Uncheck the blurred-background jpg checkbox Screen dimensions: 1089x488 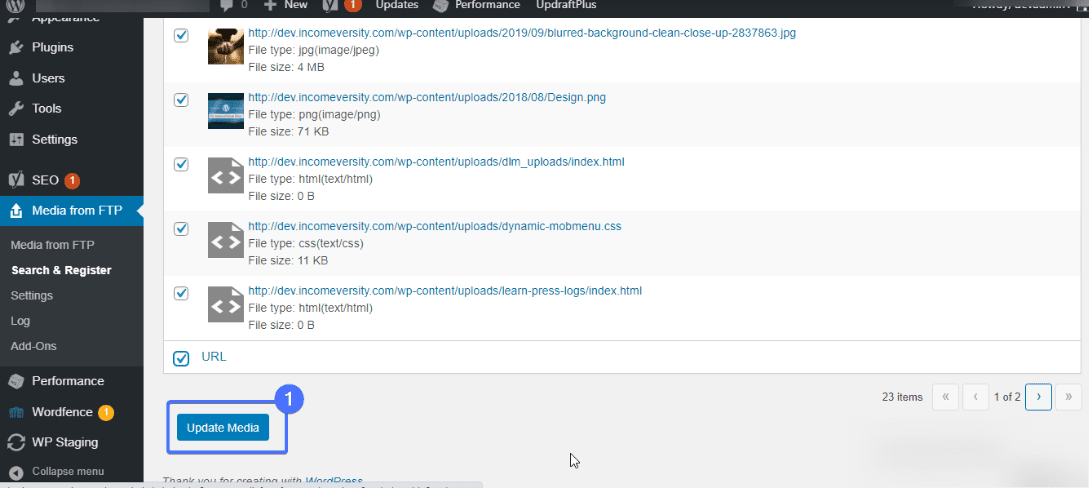181,35
